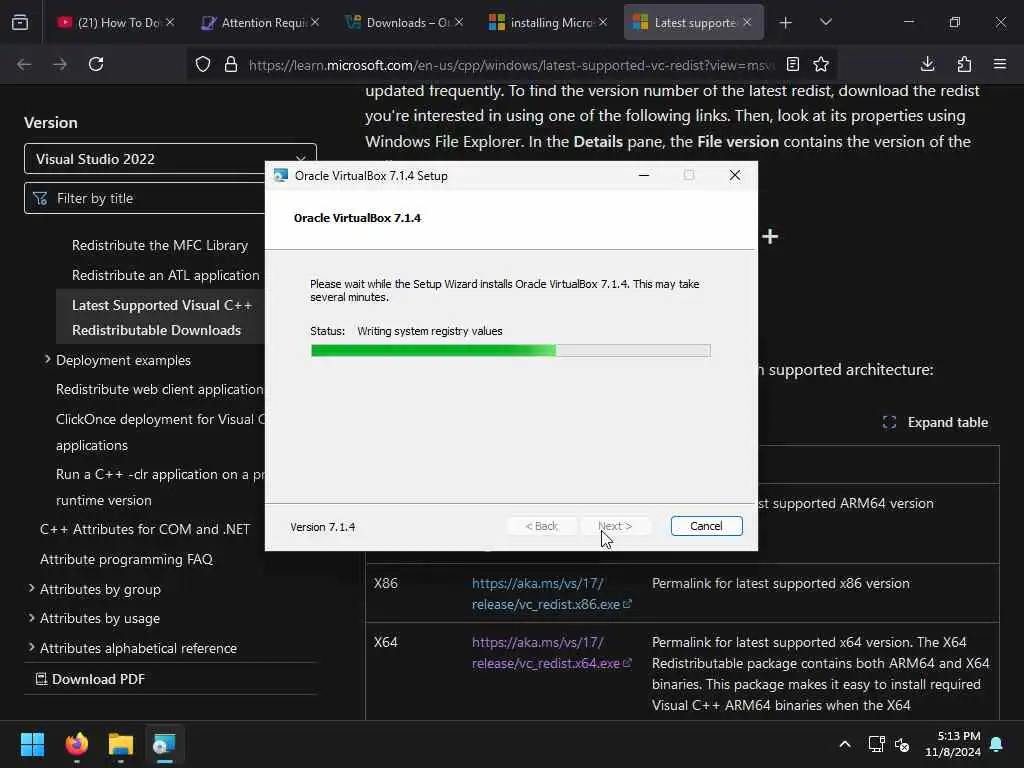This screenshot has height=768, width=1024.
Task: Click Download PDF button
Action: tap(90, 679)
